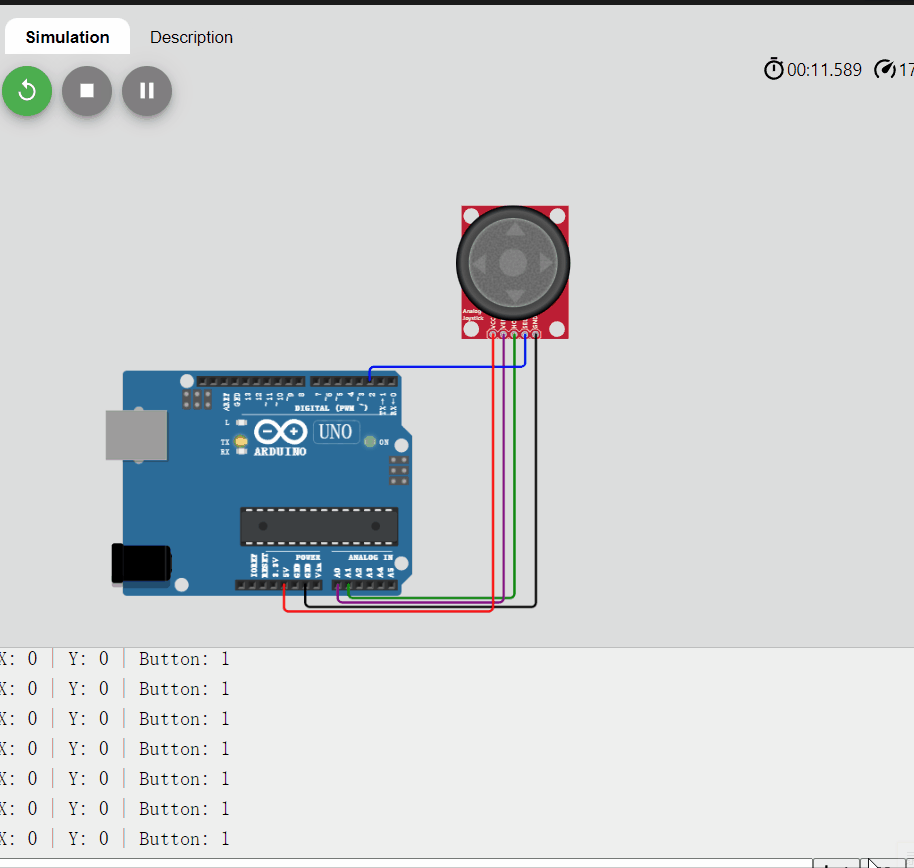Click the stopwatch timer icon
This screenshot has width=914, height=868.
pos(773,69)
